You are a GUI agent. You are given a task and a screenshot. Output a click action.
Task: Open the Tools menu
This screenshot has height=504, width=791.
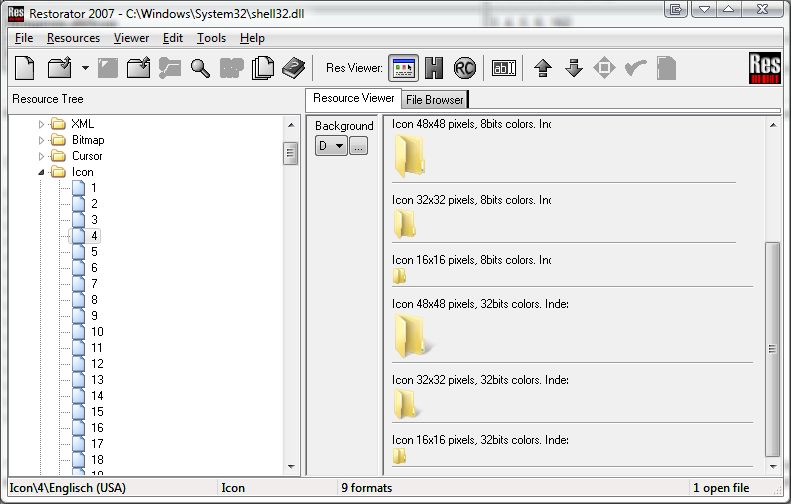(211, 38)
